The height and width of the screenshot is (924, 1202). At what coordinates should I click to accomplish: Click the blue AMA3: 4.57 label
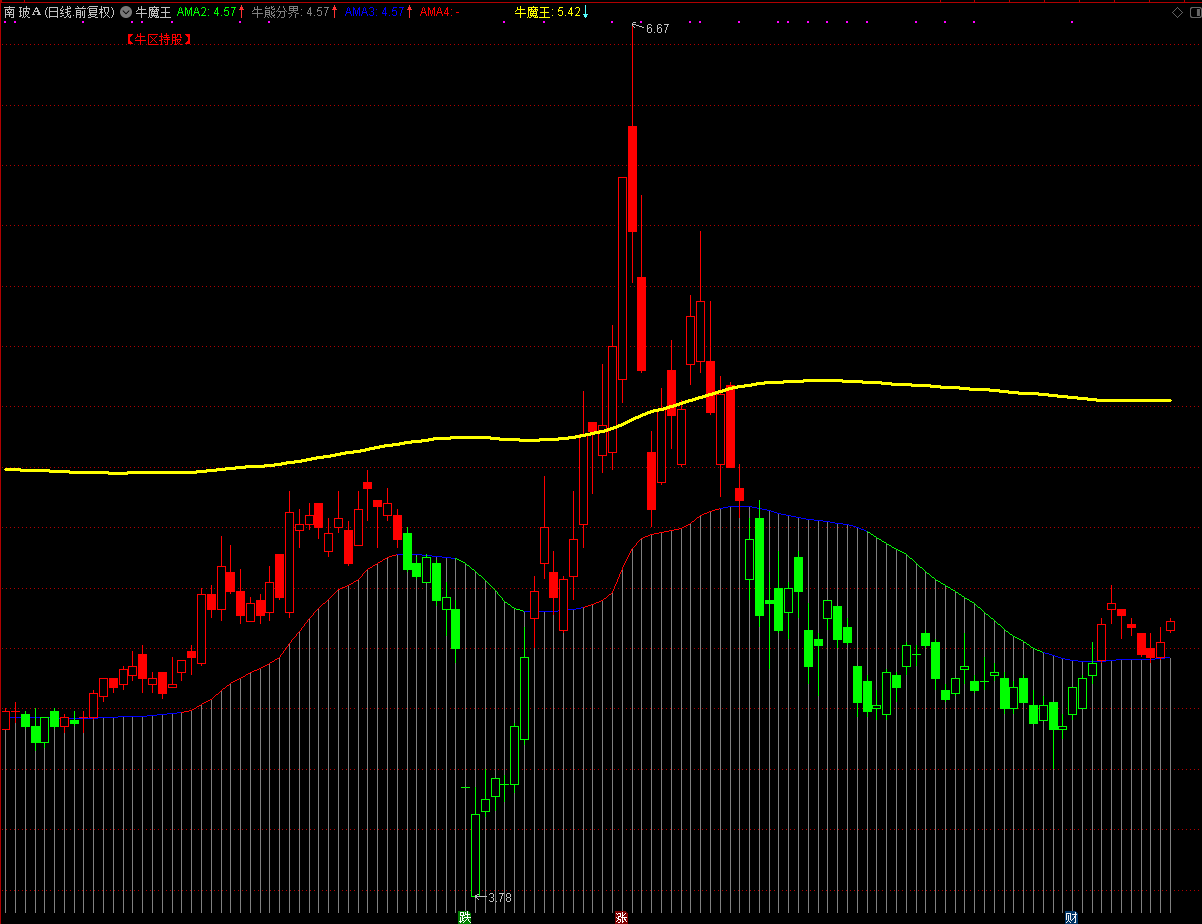pos(374,12)
